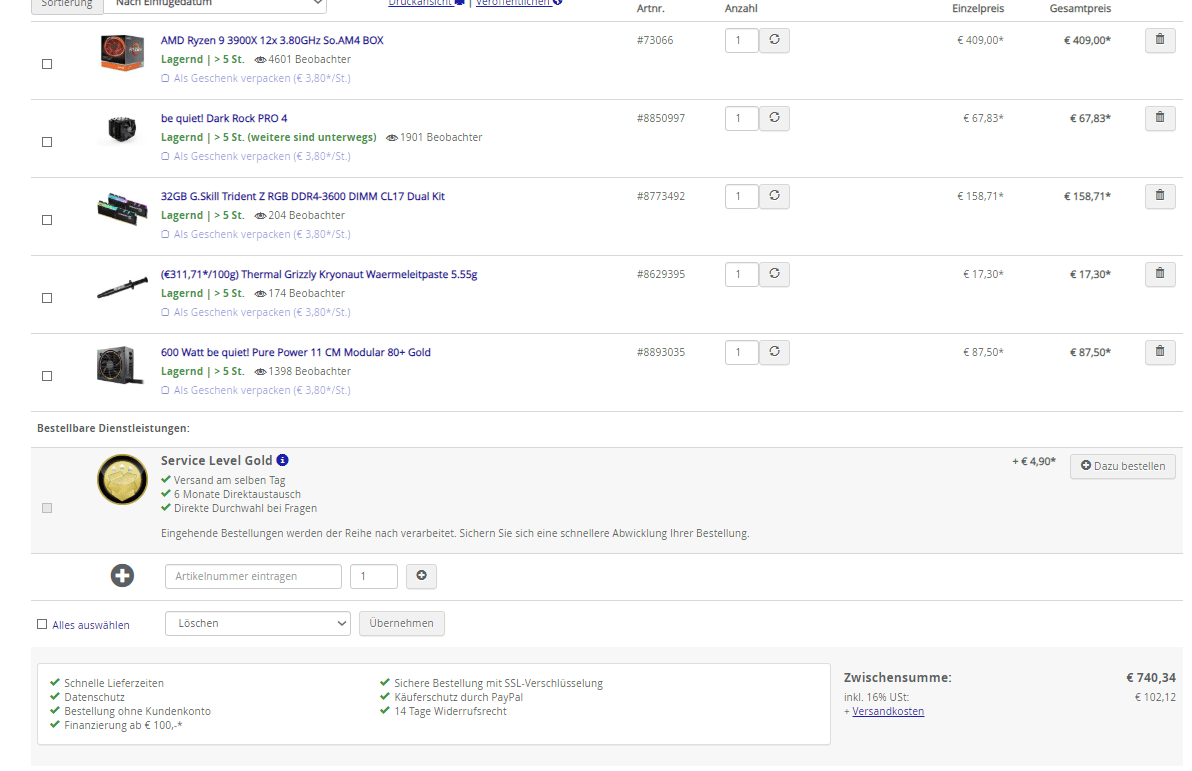The image size is (1192, 771).
Task: Focus the Artikelnummer eintragen field
Action: point(253,576)
